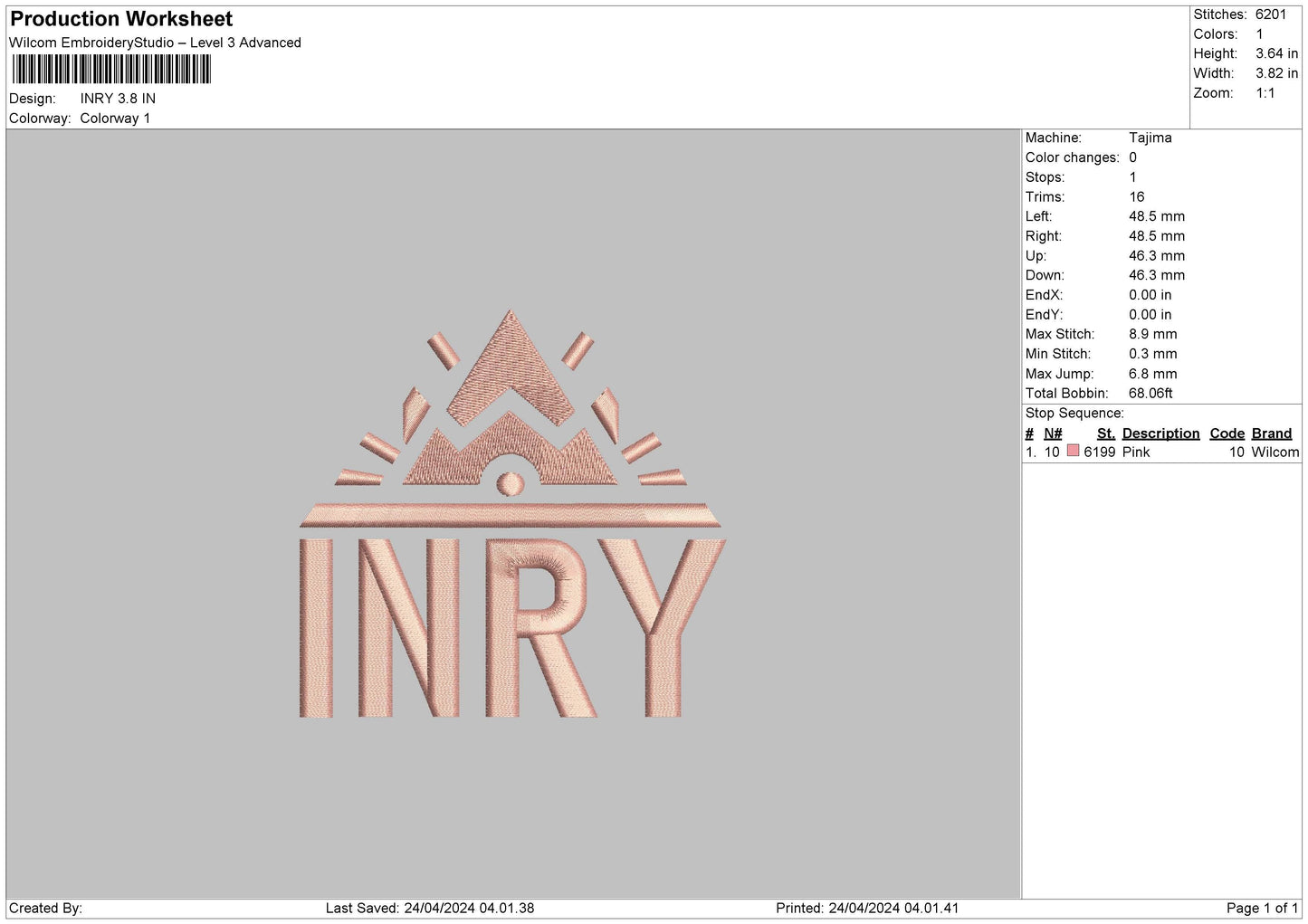Image resolution: width=1308 pixels, height=924 pixels.
Task: Click the Zoom value 1:1
Action: [x=1265, y=93]
